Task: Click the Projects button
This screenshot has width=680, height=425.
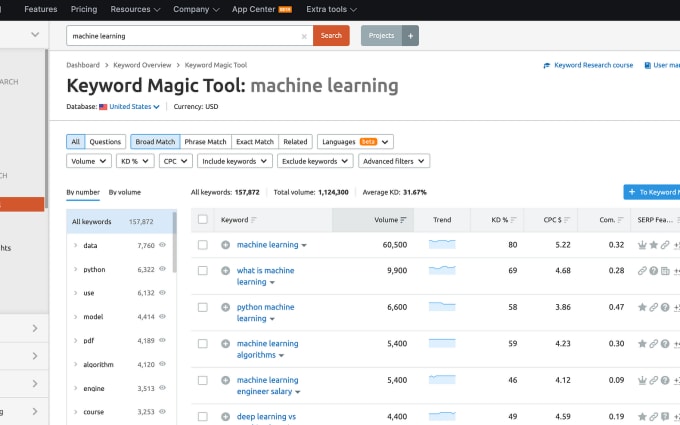Action: point(382,36)
